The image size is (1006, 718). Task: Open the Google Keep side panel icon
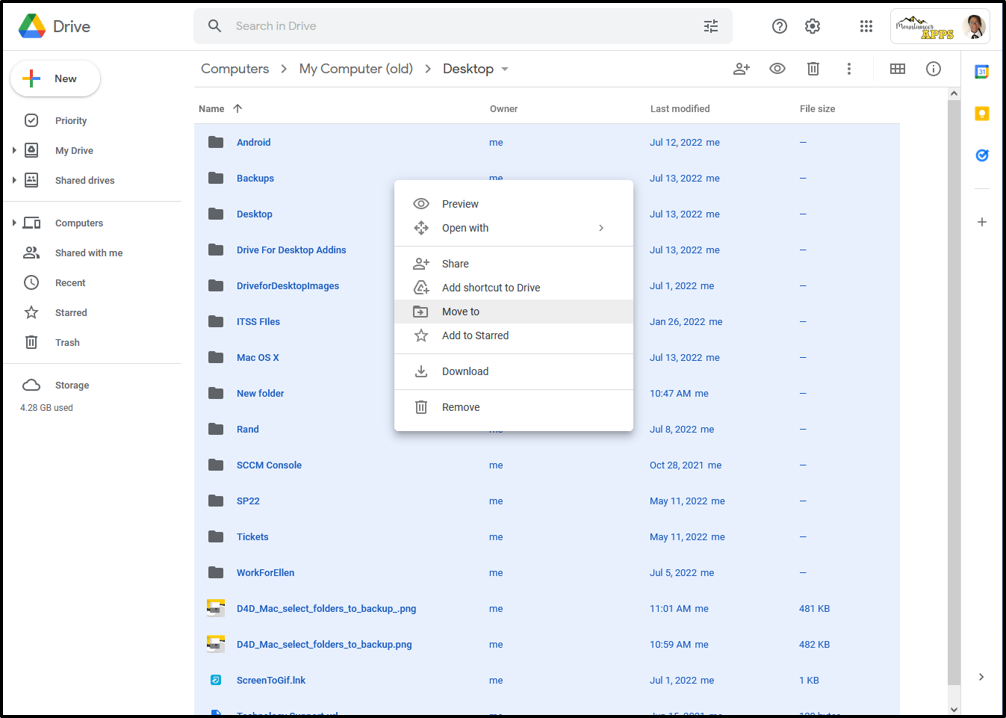[982, 113]
